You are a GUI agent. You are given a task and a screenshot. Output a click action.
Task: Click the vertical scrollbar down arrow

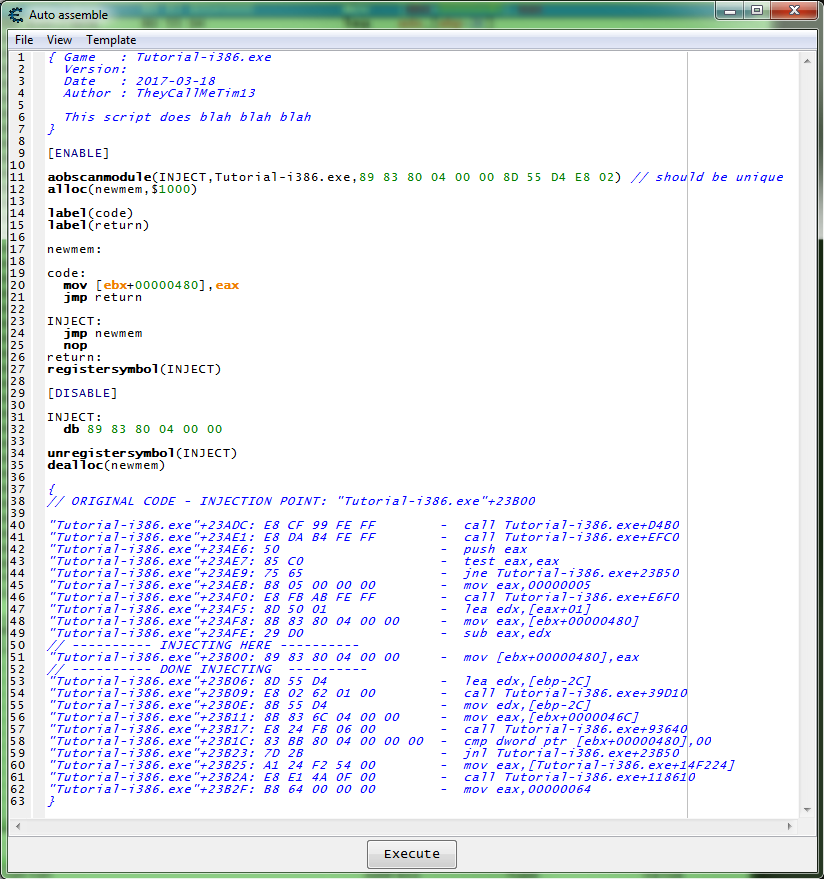point(808,810)
